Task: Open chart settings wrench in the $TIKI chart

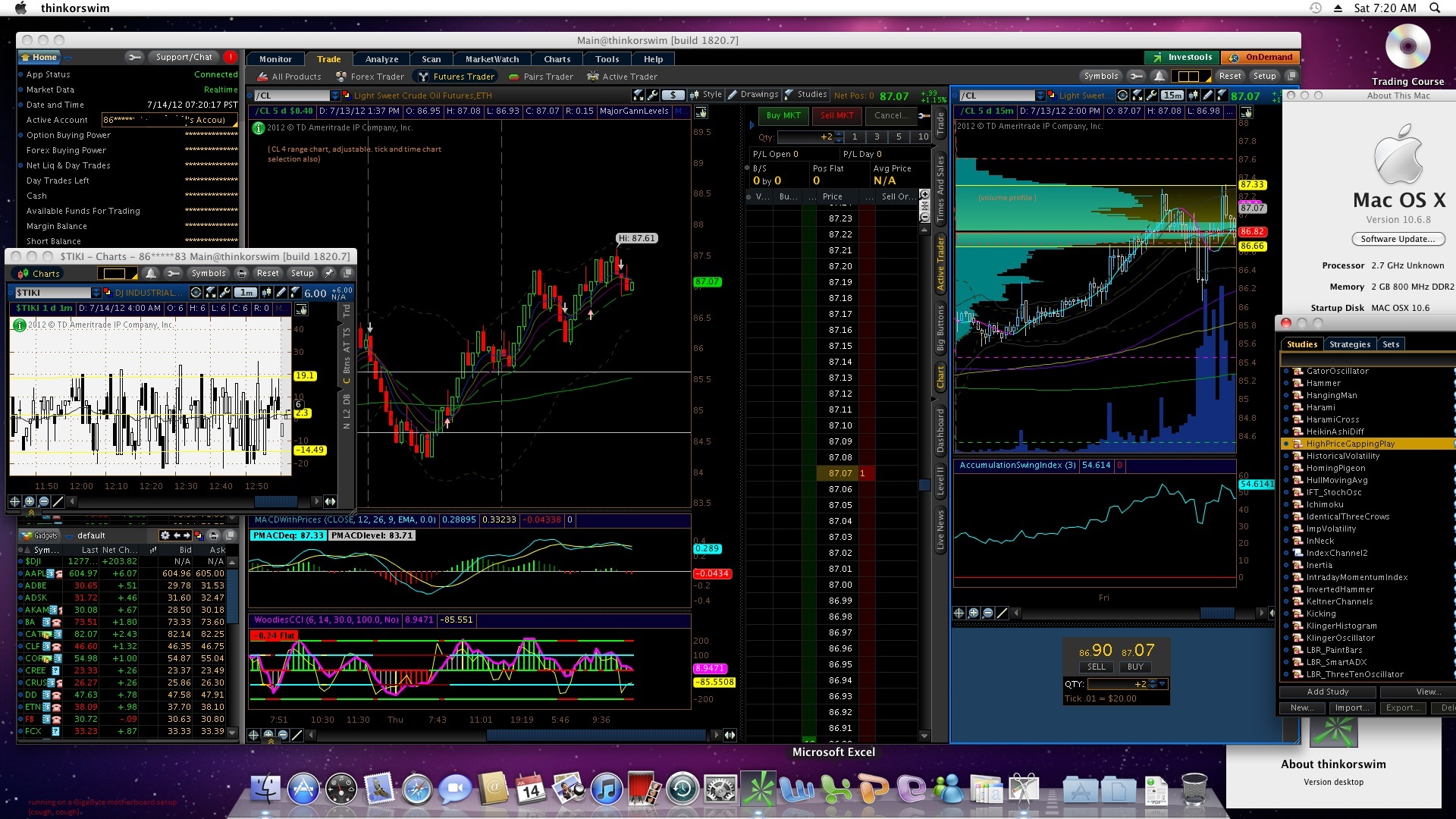Action: [x=224, y=293]
